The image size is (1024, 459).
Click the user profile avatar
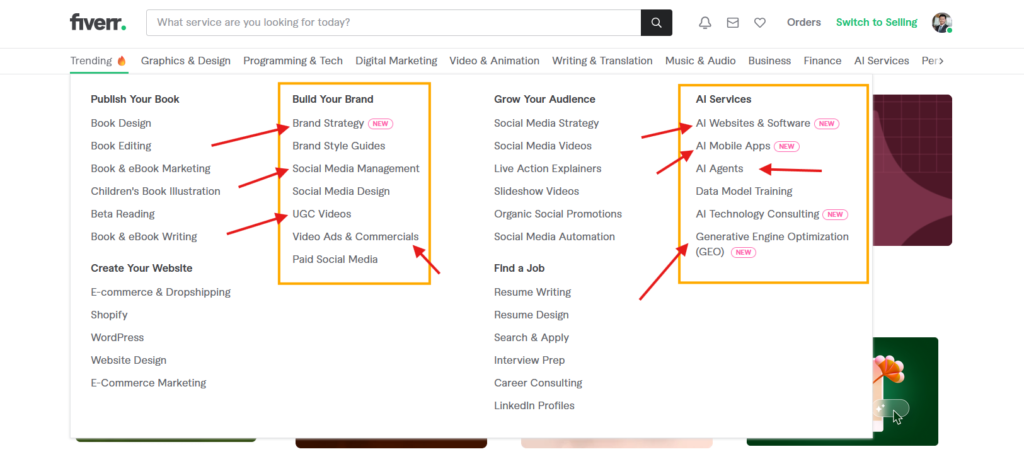pos(941,22)
